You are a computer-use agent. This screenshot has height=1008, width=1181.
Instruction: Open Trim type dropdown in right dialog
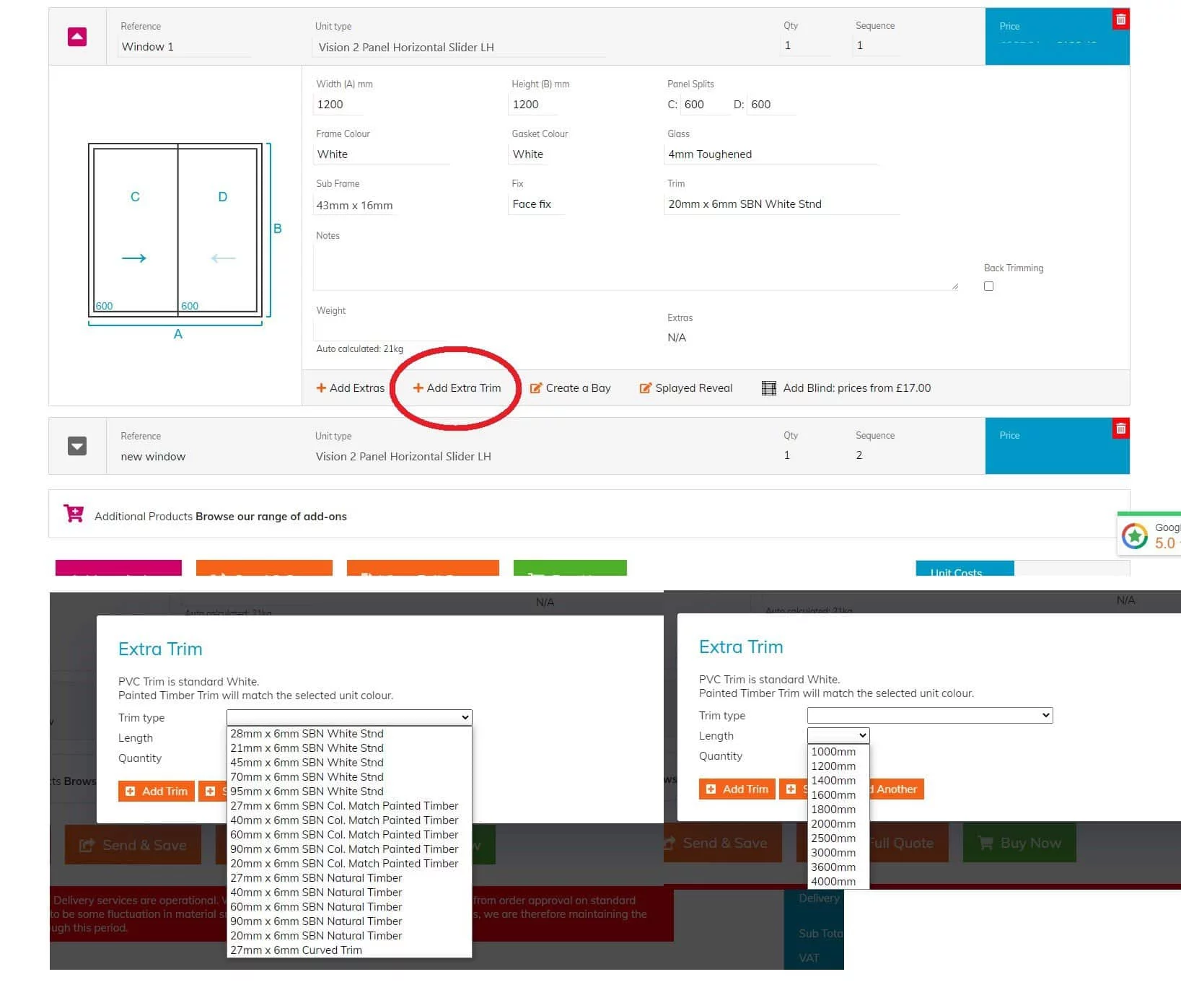[929, 715]
